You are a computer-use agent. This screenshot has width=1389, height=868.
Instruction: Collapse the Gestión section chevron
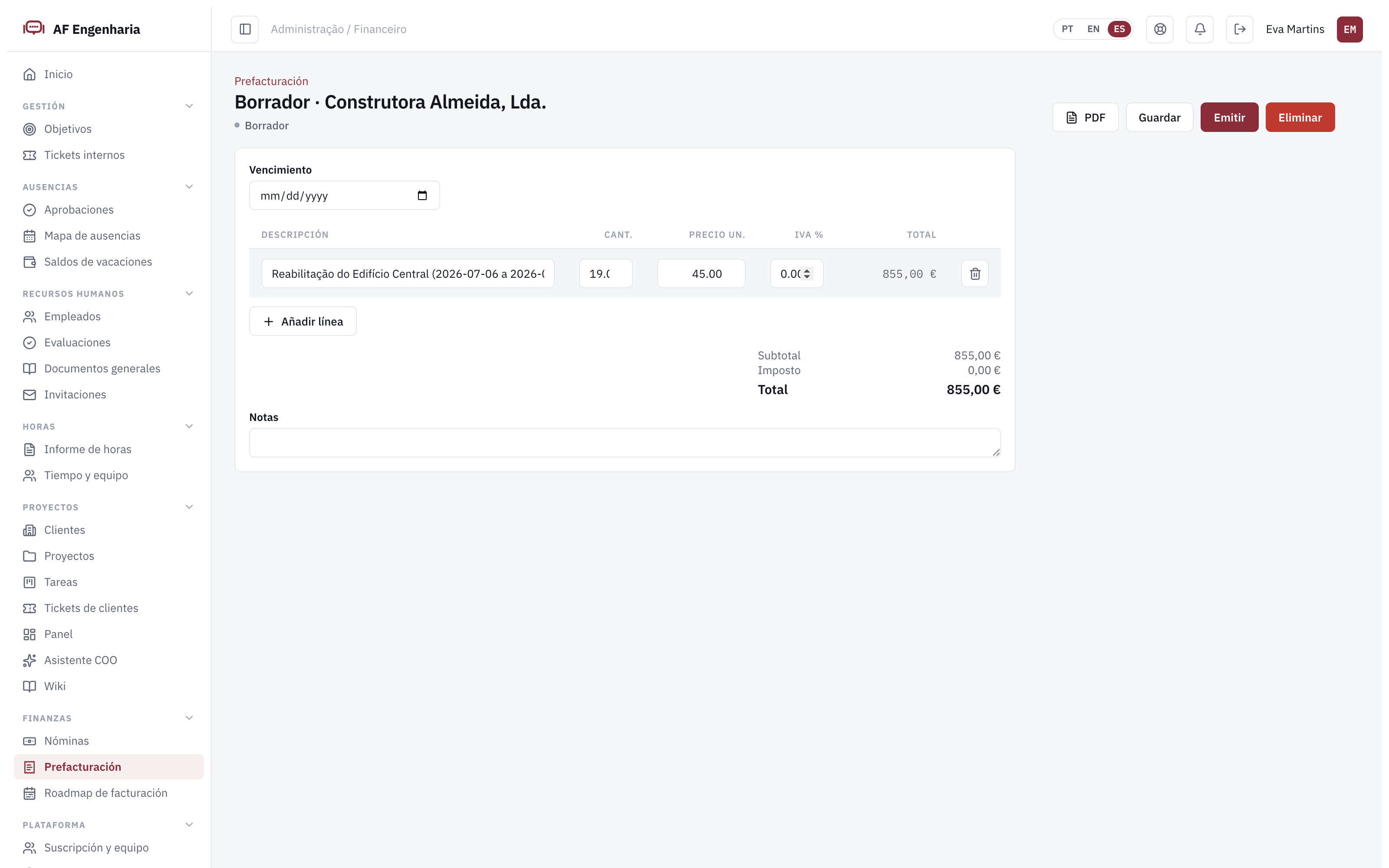point(189,106)
